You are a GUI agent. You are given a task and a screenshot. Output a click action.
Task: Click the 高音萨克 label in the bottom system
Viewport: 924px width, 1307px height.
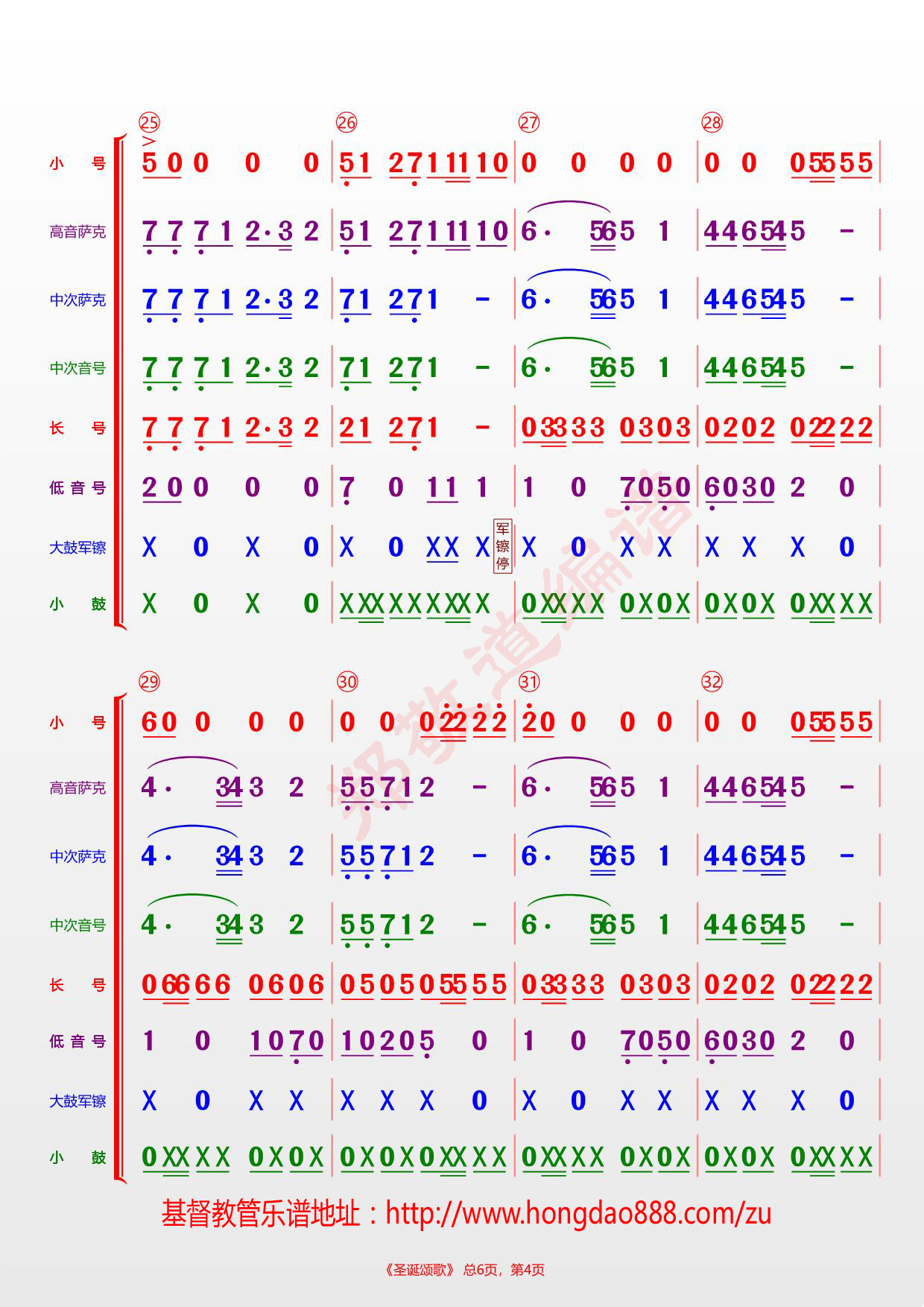(x=77, y=788)
